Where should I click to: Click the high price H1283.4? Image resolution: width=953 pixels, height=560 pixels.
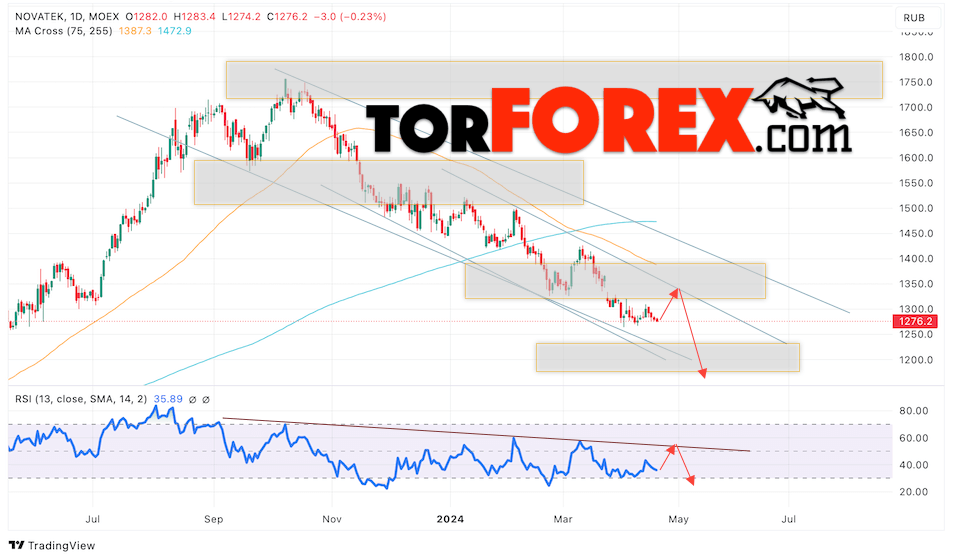194,17
